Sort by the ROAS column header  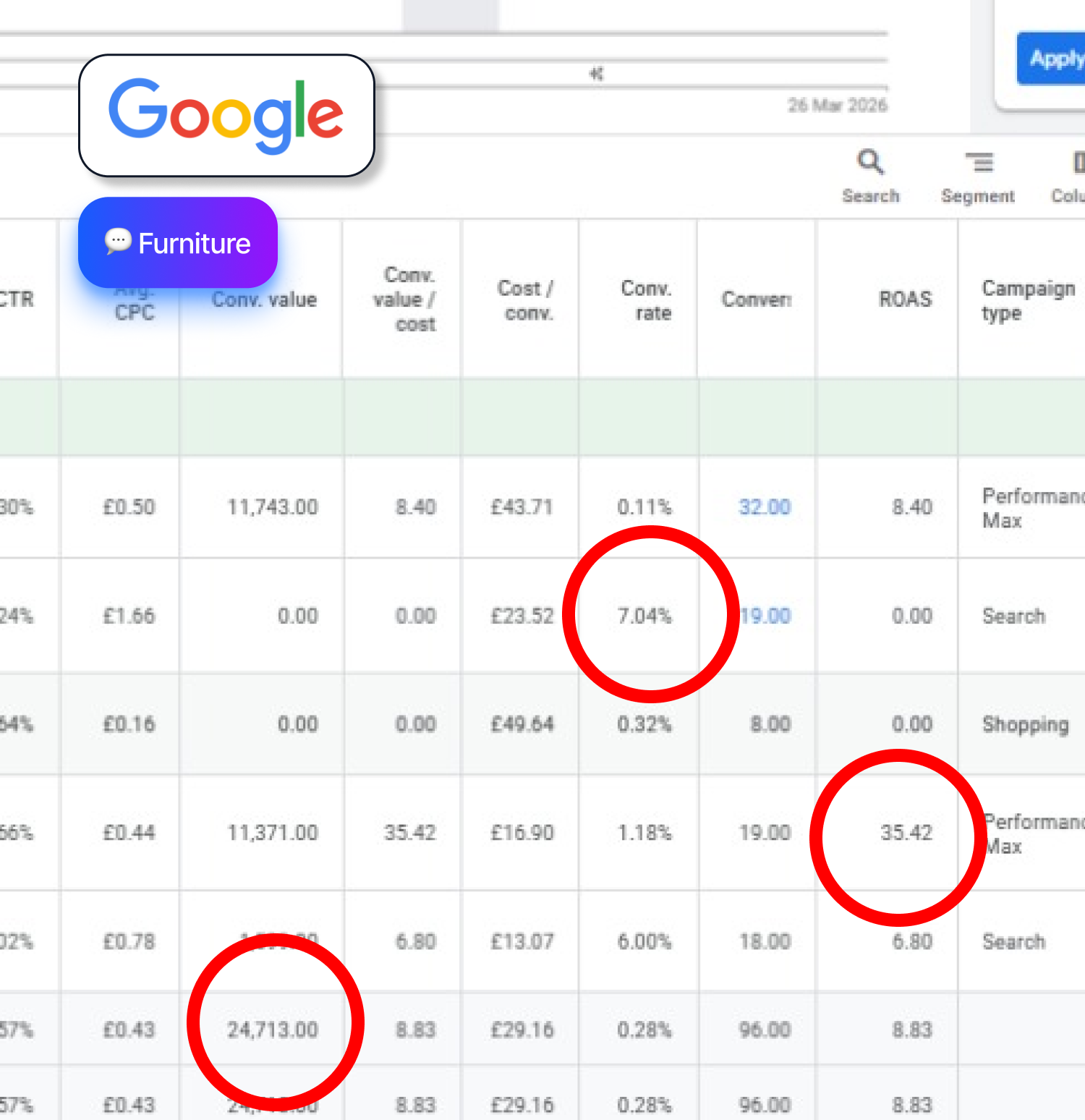pyautogui.click(x=906, y=300)
